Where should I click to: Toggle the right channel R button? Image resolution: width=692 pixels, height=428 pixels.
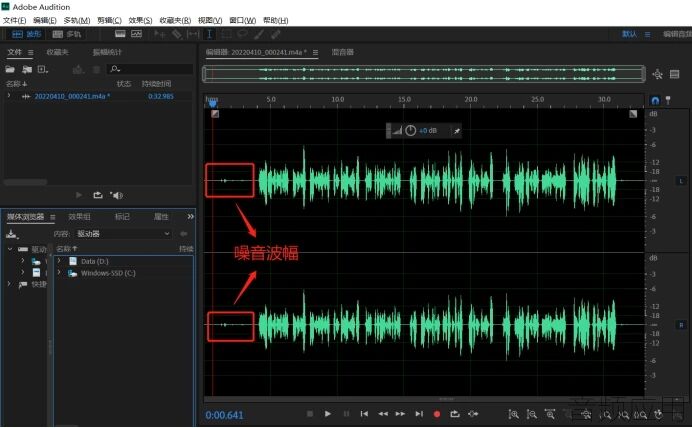pyautogui.click(x=681, y=325)
